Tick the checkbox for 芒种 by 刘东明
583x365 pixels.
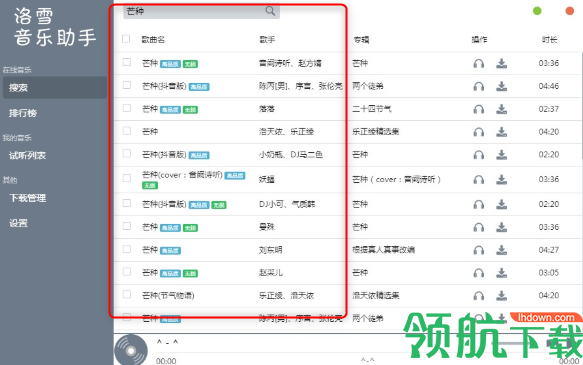pos(127,249)
